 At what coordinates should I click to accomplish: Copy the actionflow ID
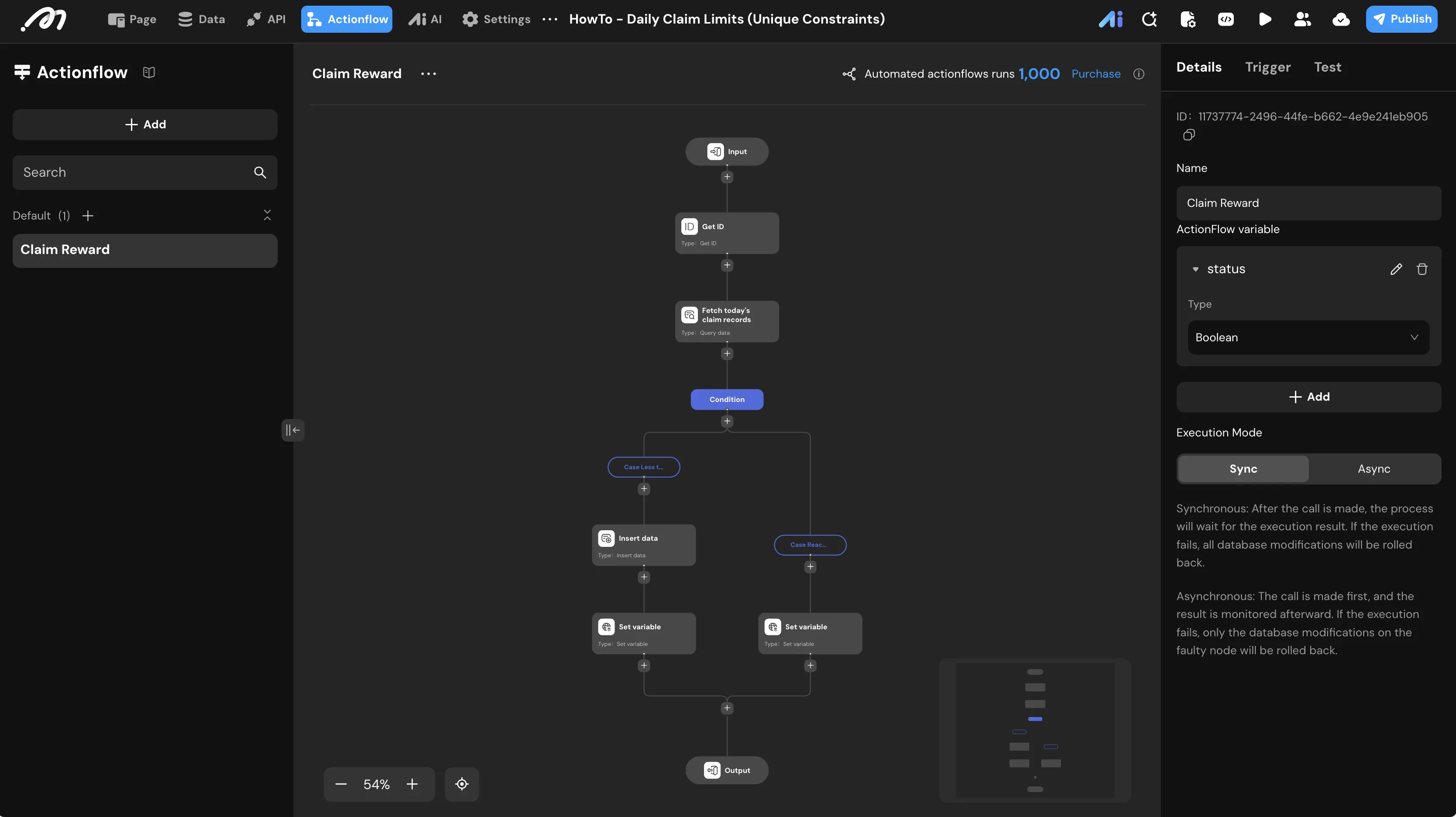(1188, 135)
